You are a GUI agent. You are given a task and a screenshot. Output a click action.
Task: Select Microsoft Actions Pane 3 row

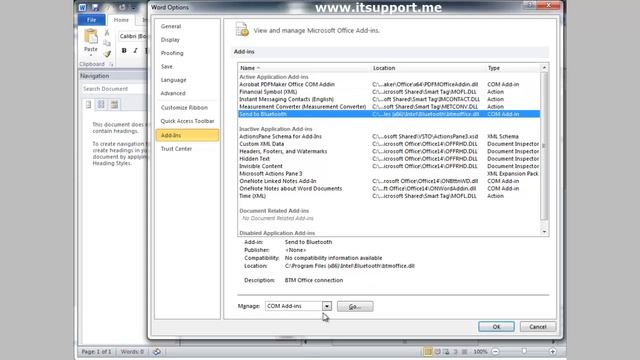click(389, 173)
